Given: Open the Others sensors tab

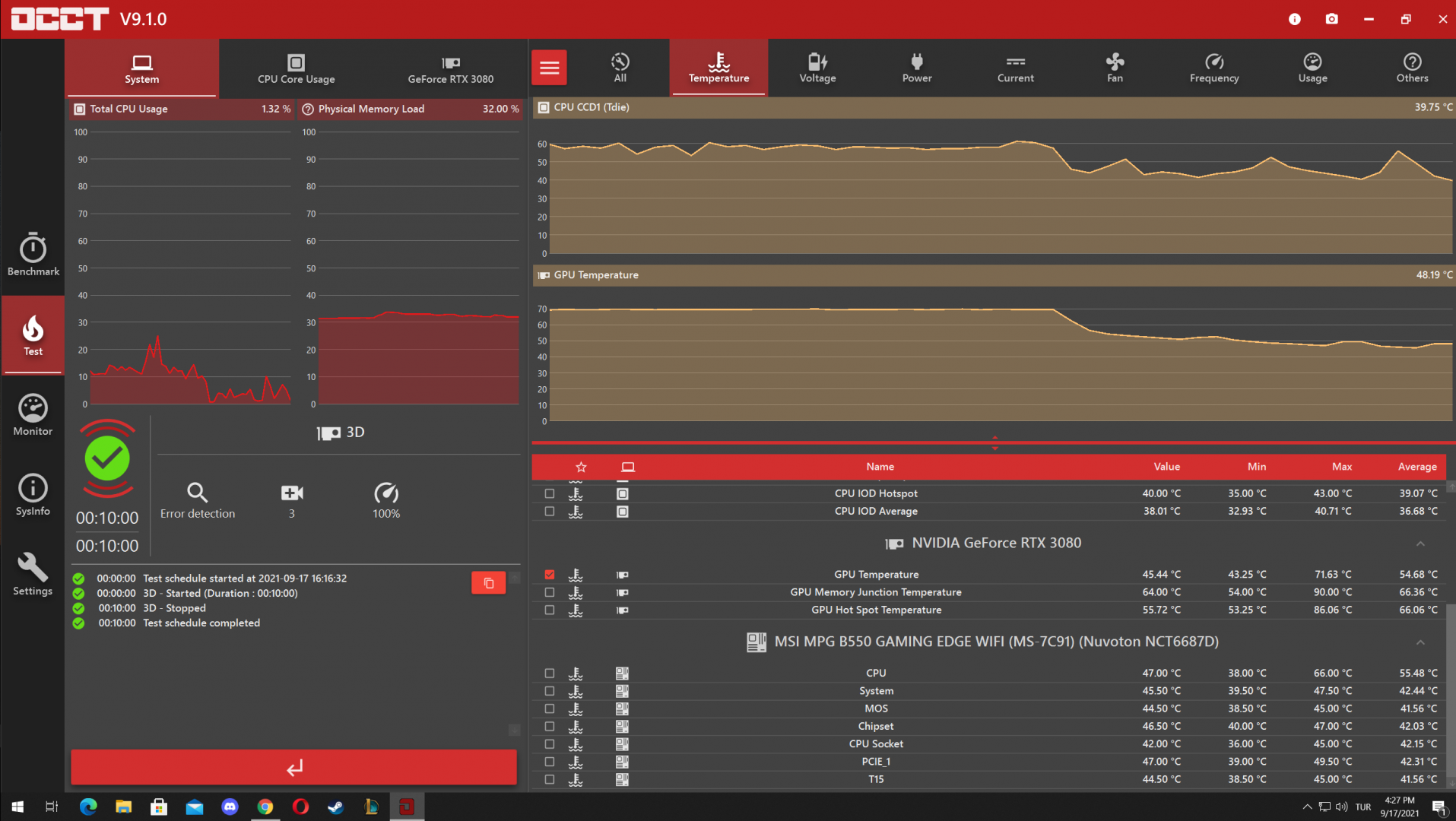Looking at the screenshot, I should (1412, 68).
